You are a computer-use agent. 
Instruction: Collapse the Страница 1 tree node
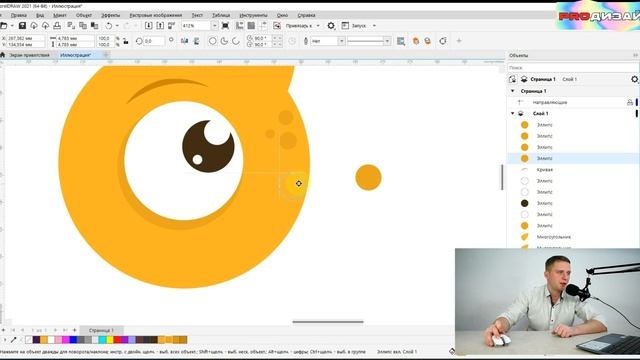point(513,91)
